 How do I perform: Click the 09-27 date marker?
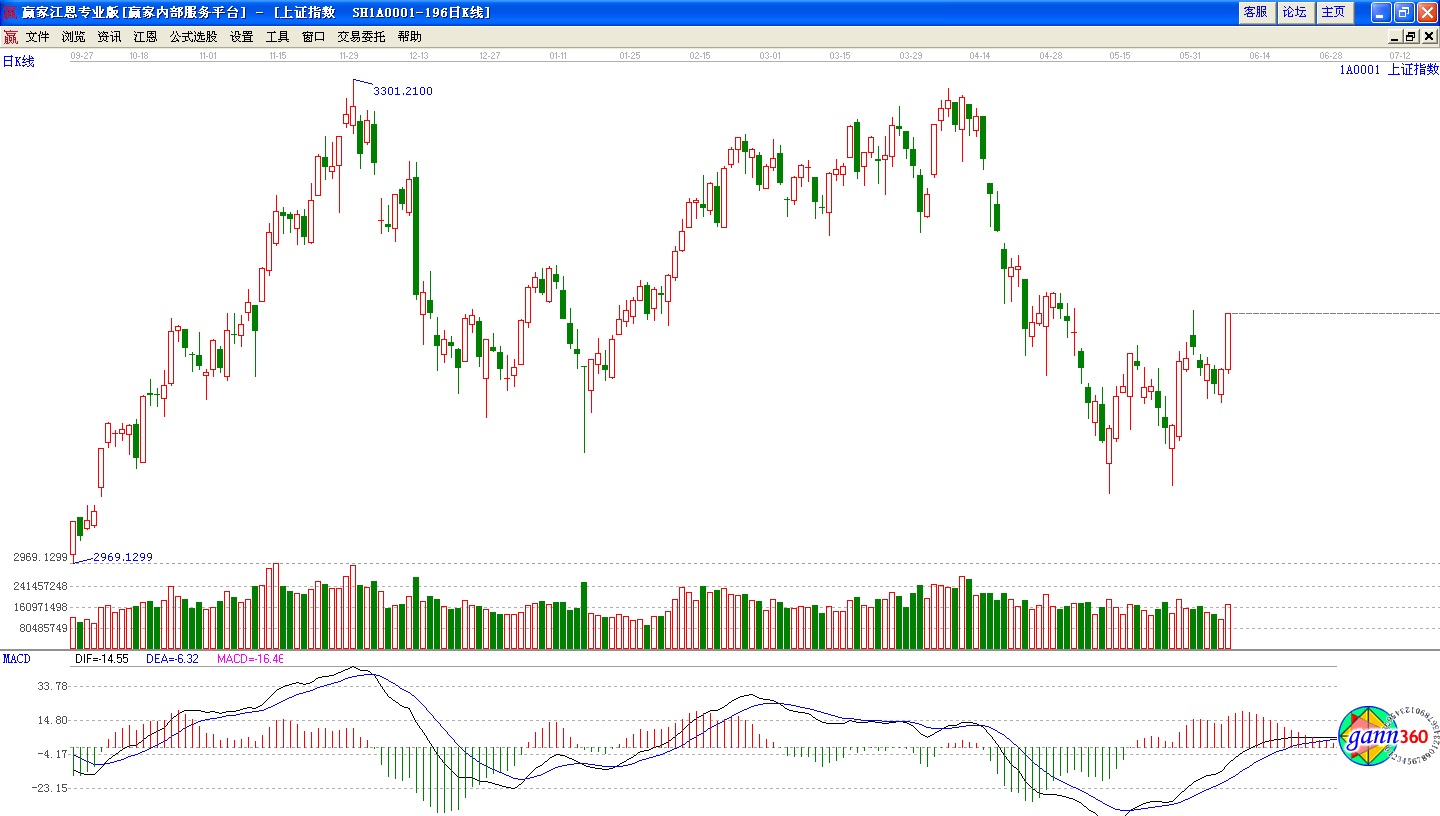pyautogui.click(x=82, y=56)
